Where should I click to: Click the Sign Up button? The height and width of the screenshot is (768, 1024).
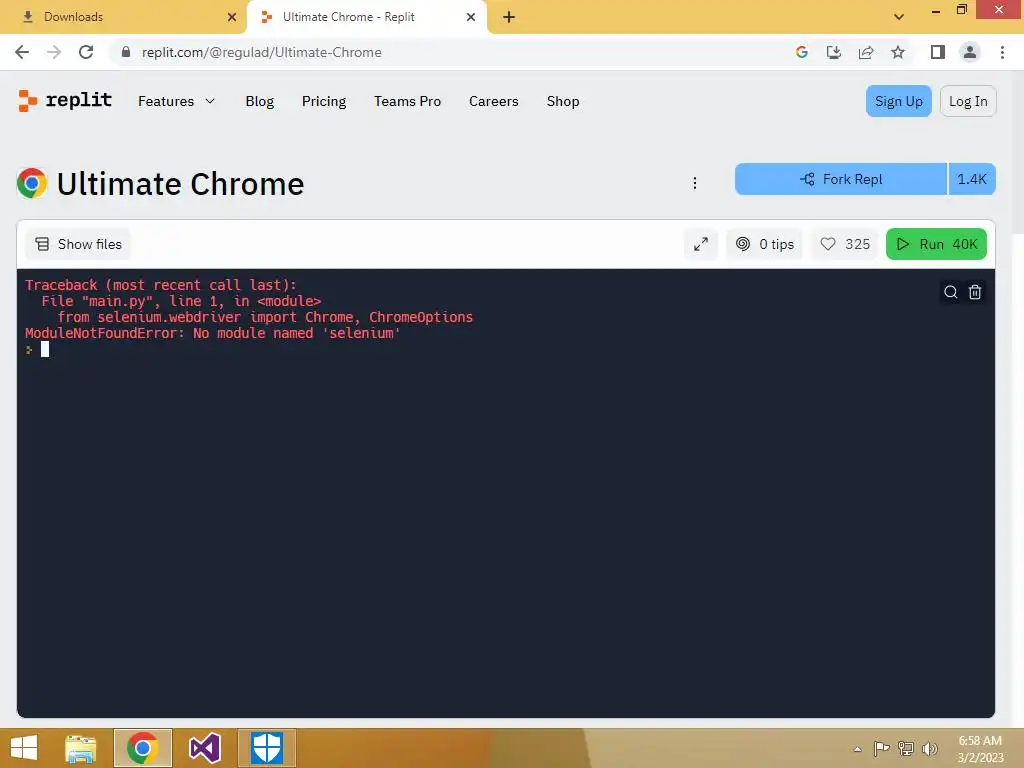coord(899,101)
